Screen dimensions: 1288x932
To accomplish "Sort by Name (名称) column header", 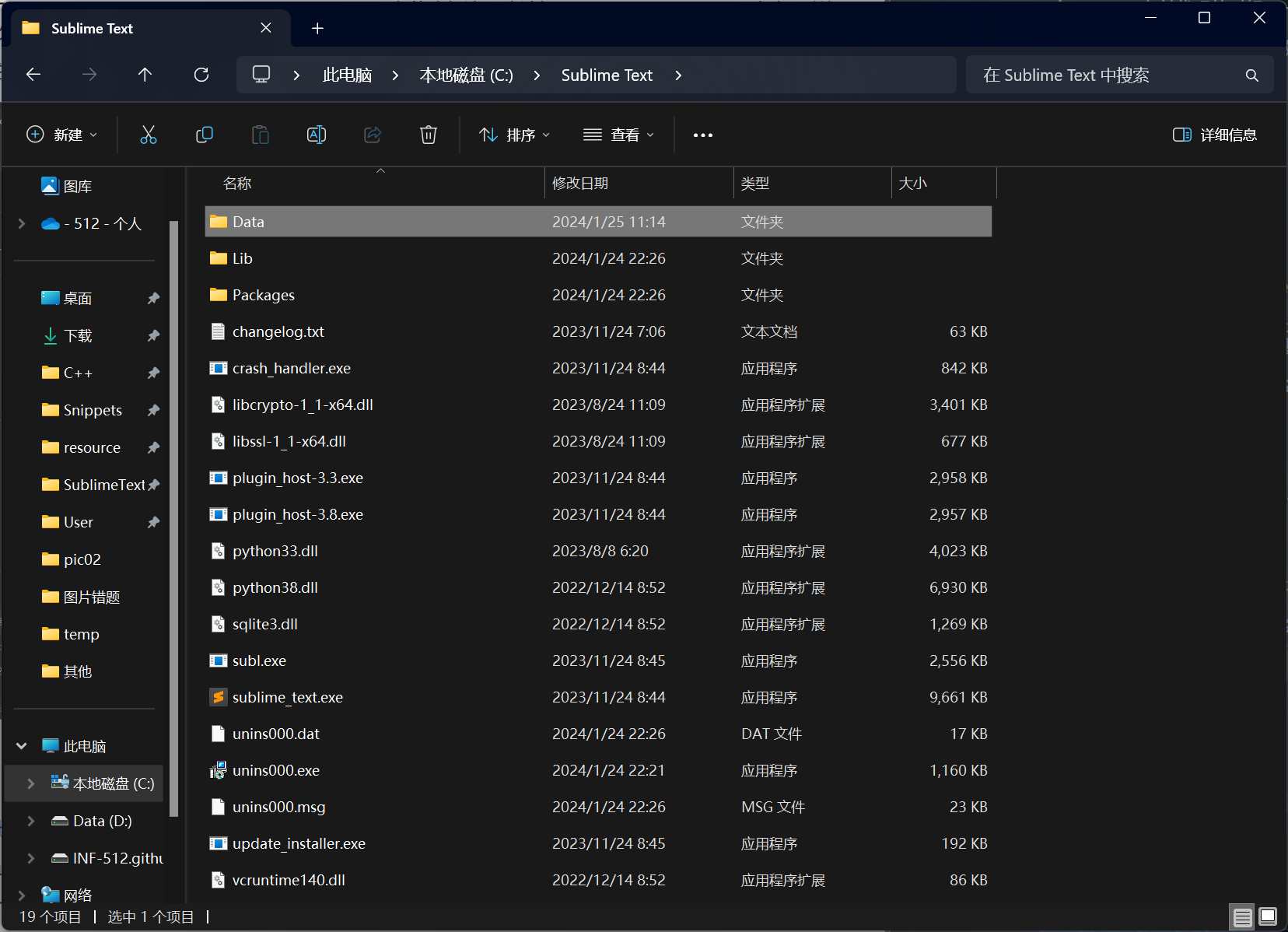I will 375,183.
